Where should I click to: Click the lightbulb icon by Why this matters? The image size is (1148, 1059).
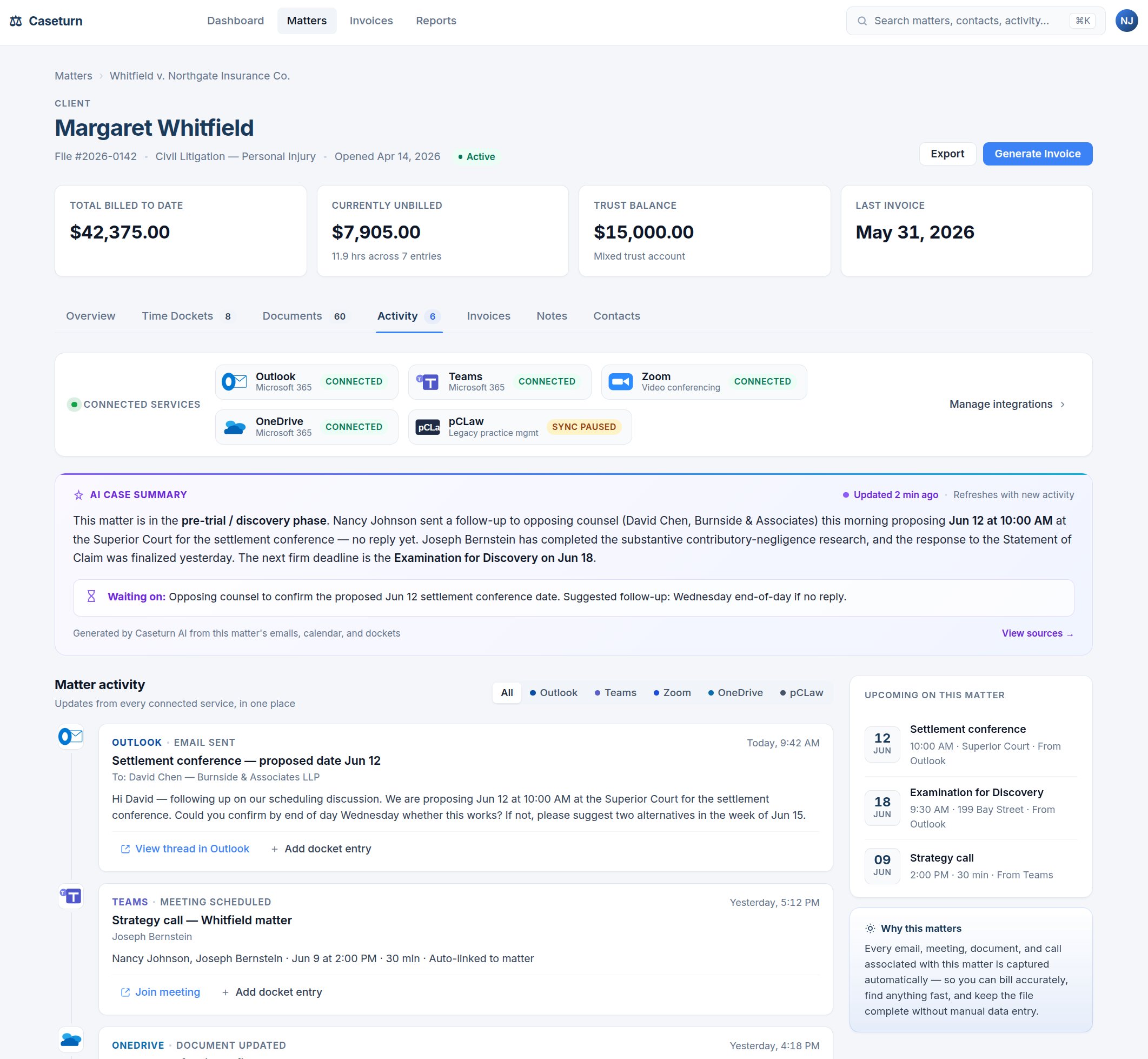pos(870,929)
